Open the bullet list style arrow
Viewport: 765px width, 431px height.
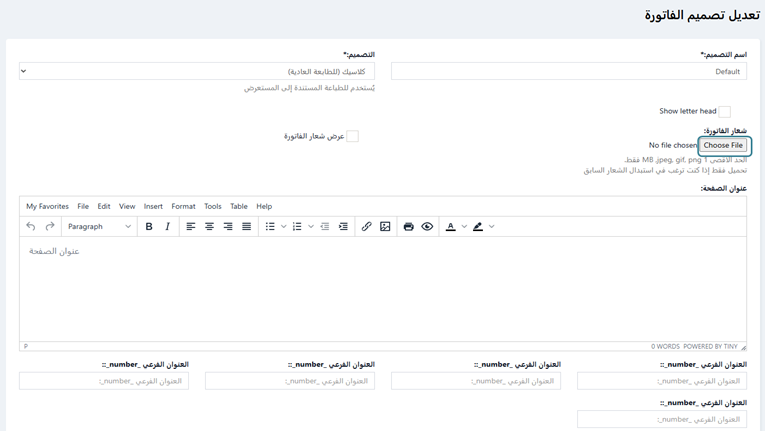point(284,227)
